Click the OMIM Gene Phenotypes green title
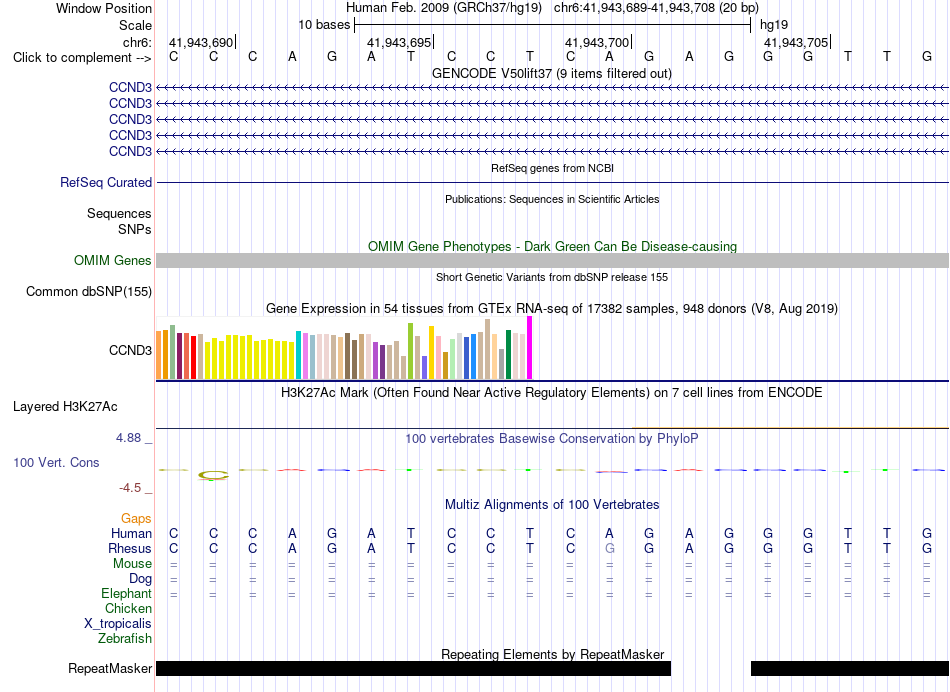 pyautogui.click(x=552, y=246)
